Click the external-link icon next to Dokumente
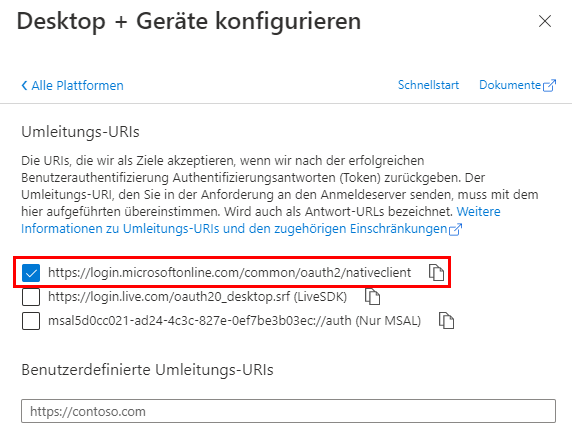The image size is (572, 436). 549,86
